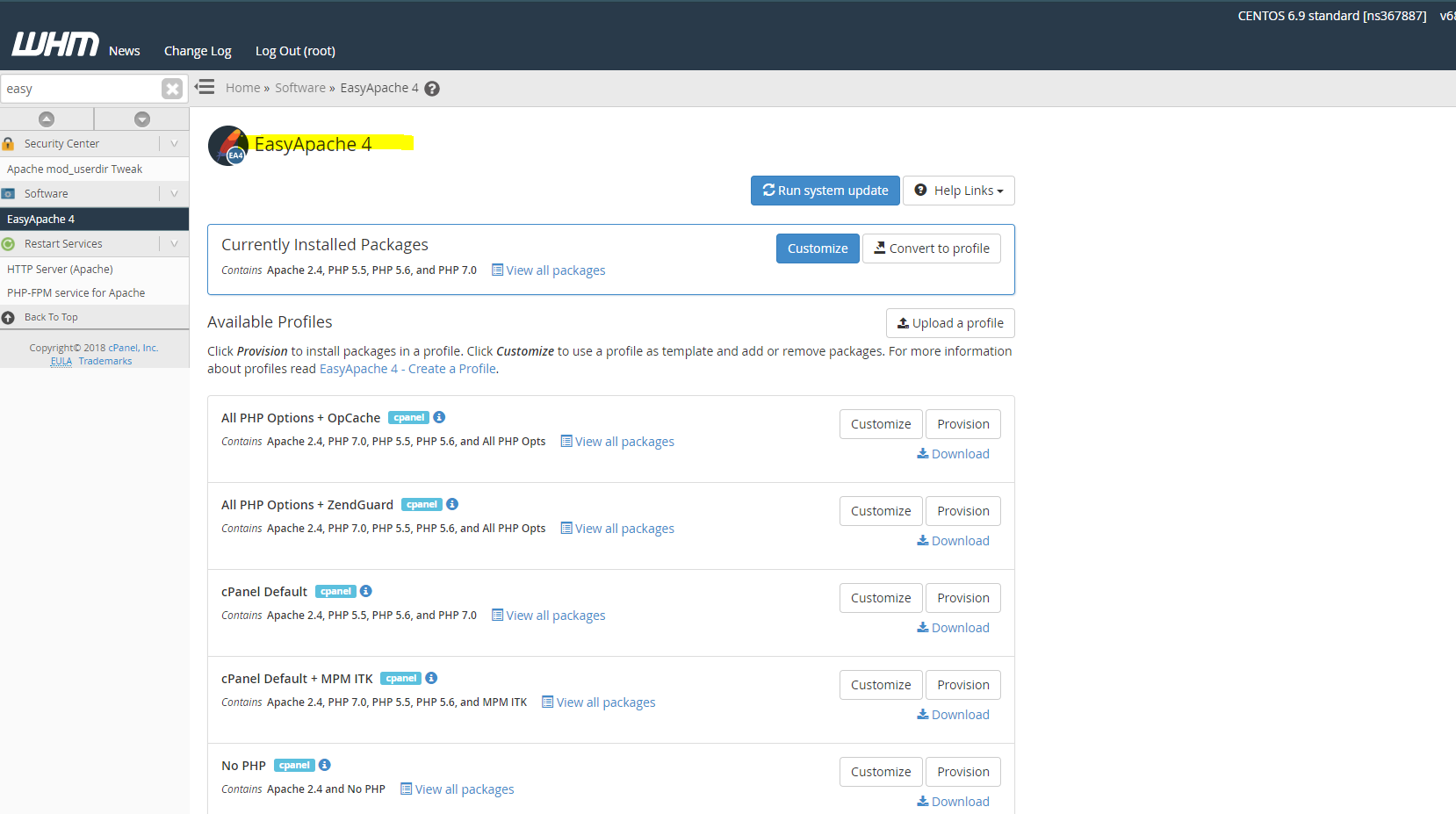Click Run system update button
This screenshot has width=1456, height=814.
pyautogui.click(x=825, y=191)
